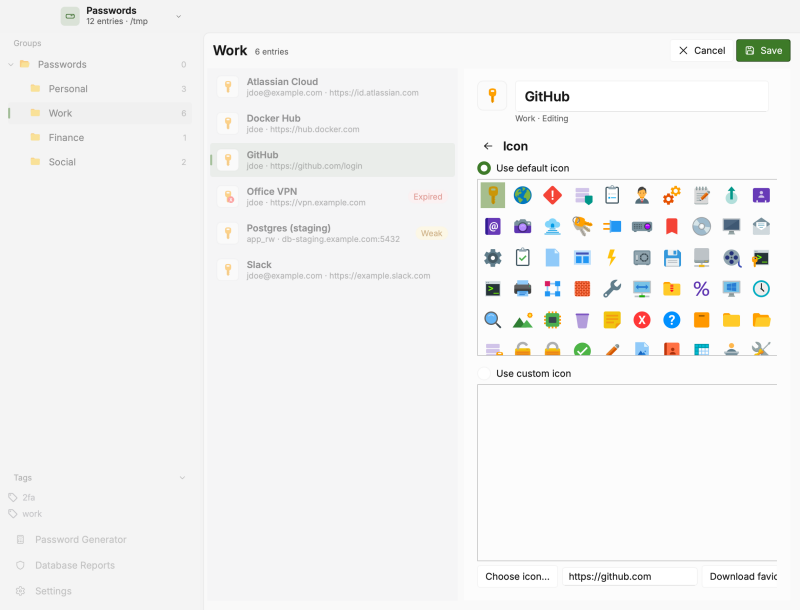
Task: Choose the yellow lightning bolt icon
Action: 612,258
